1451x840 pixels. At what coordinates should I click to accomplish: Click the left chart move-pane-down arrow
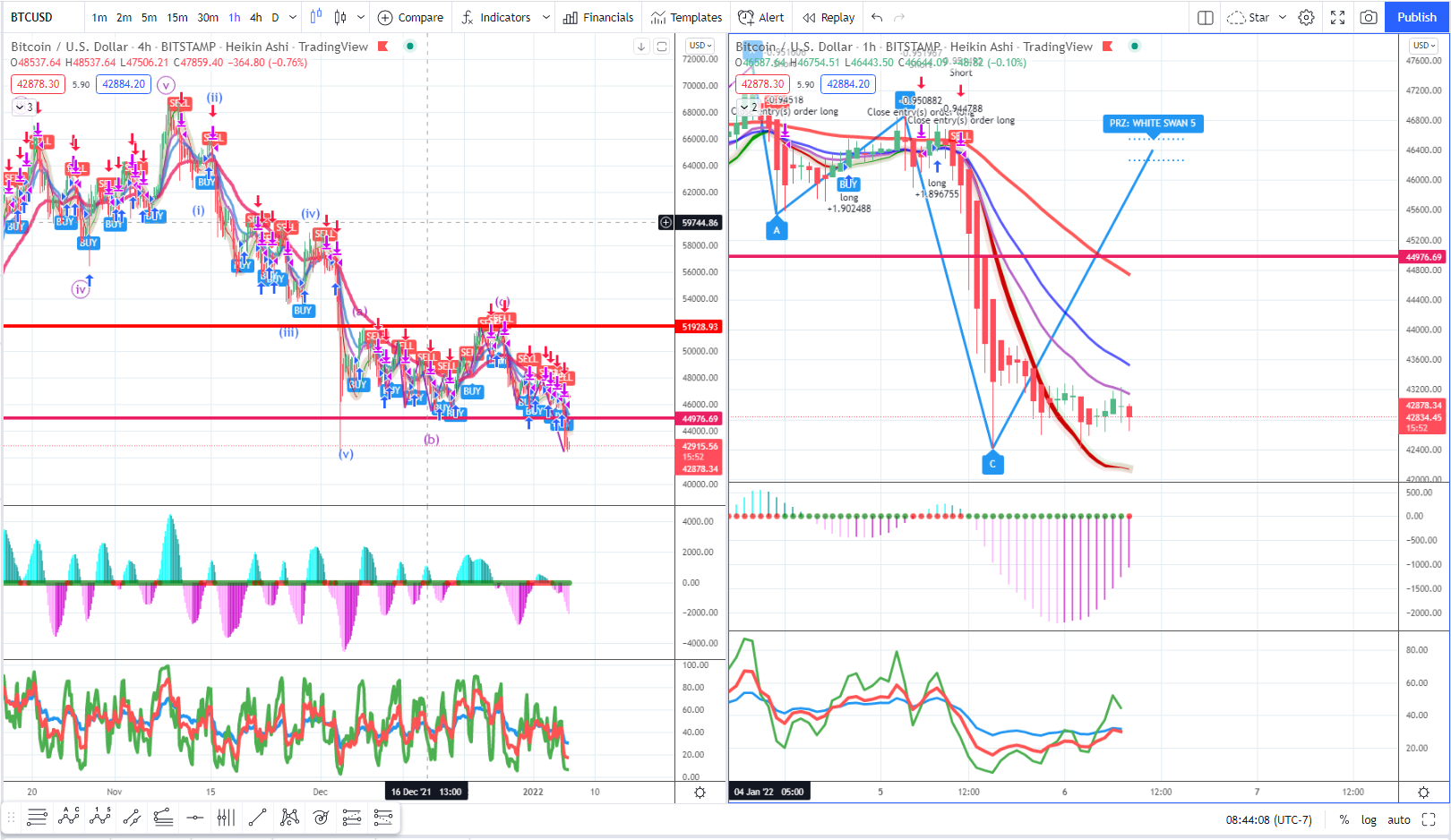[x=641, y=47]
